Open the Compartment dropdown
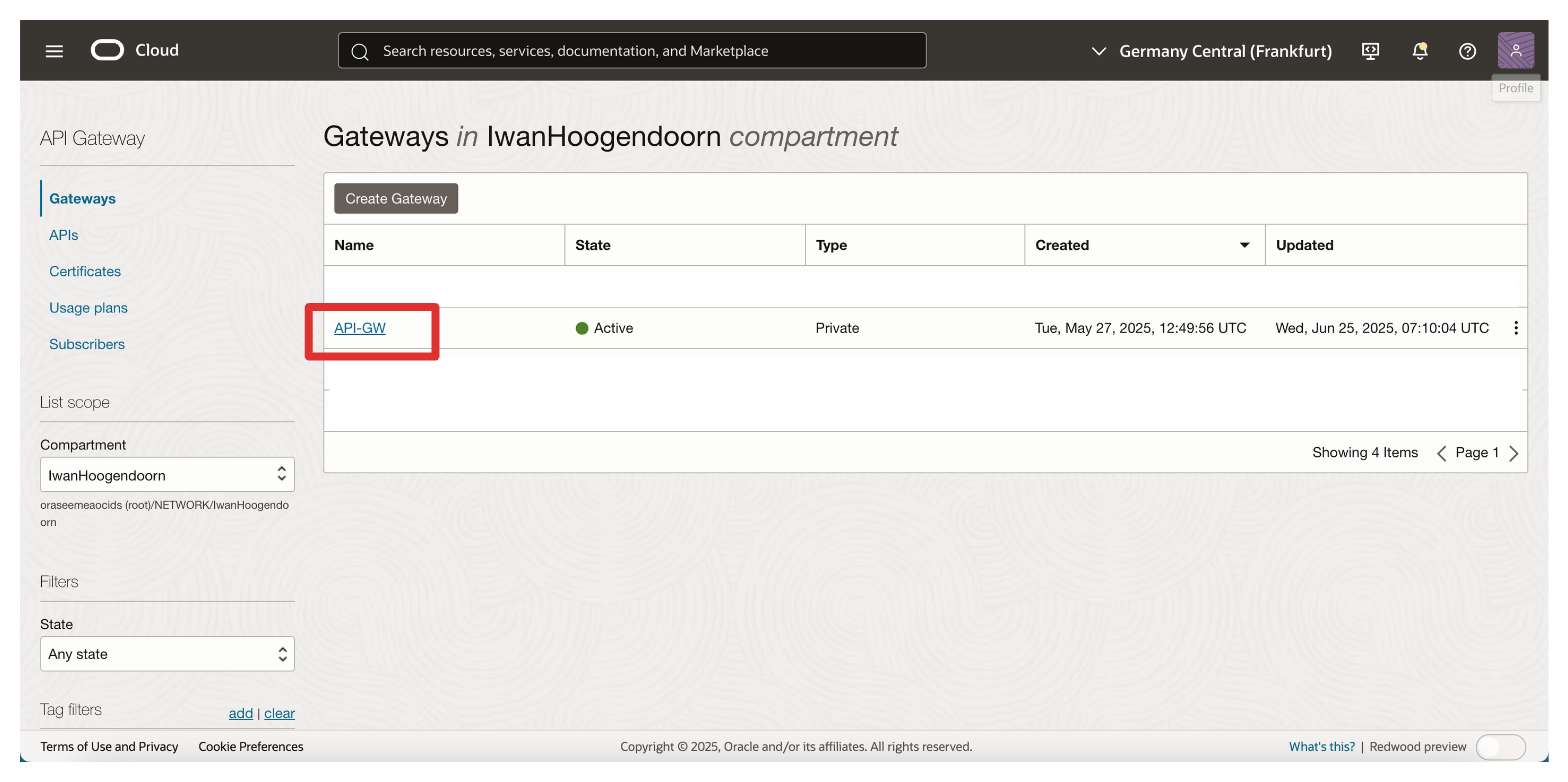Screen dimensions: 1568x782 (x=167, y=475)
